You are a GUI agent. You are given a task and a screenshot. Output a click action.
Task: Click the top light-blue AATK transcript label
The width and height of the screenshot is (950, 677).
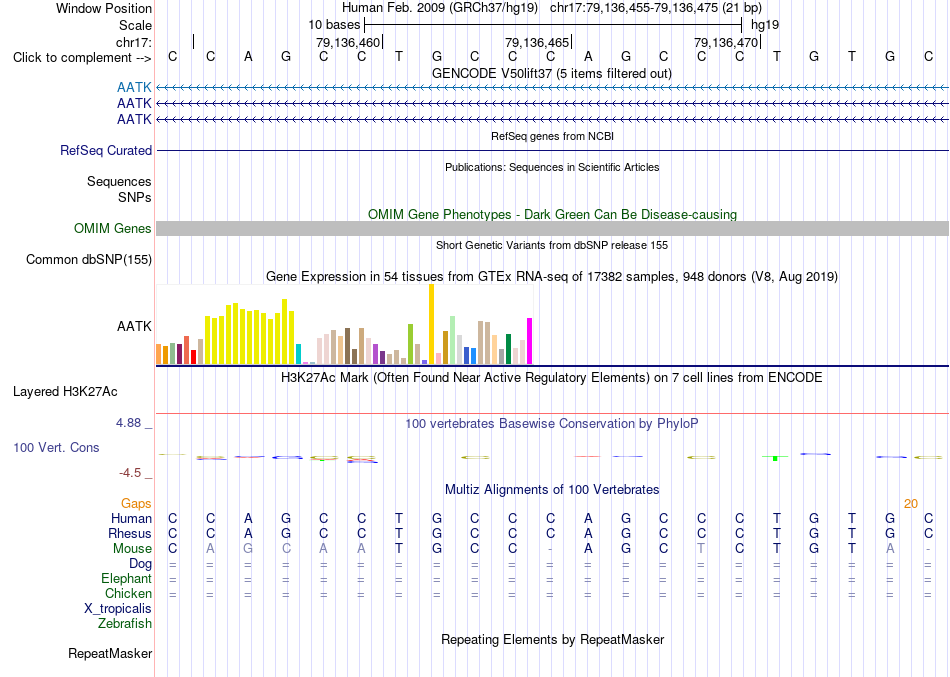point(134,87)
